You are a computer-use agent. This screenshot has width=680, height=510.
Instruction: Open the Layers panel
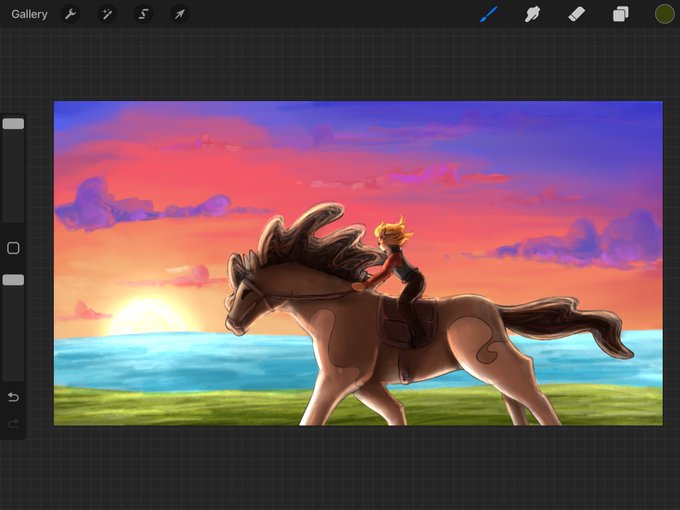pos(621,14)
